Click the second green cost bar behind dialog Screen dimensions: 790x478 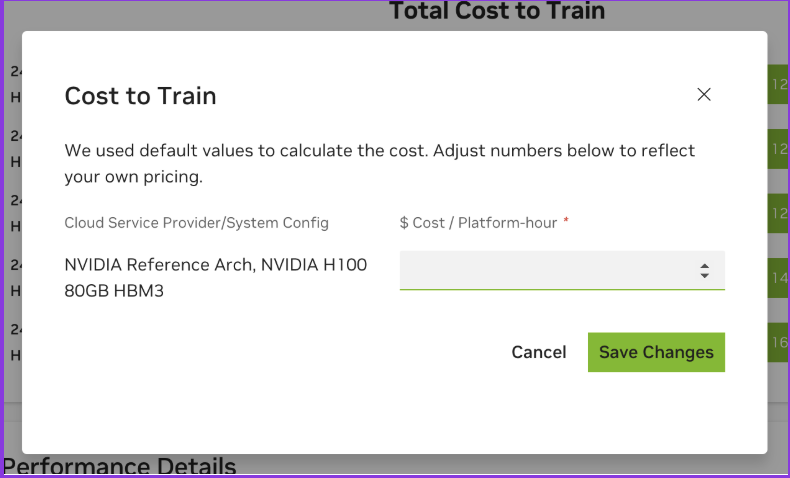[778, 149]
